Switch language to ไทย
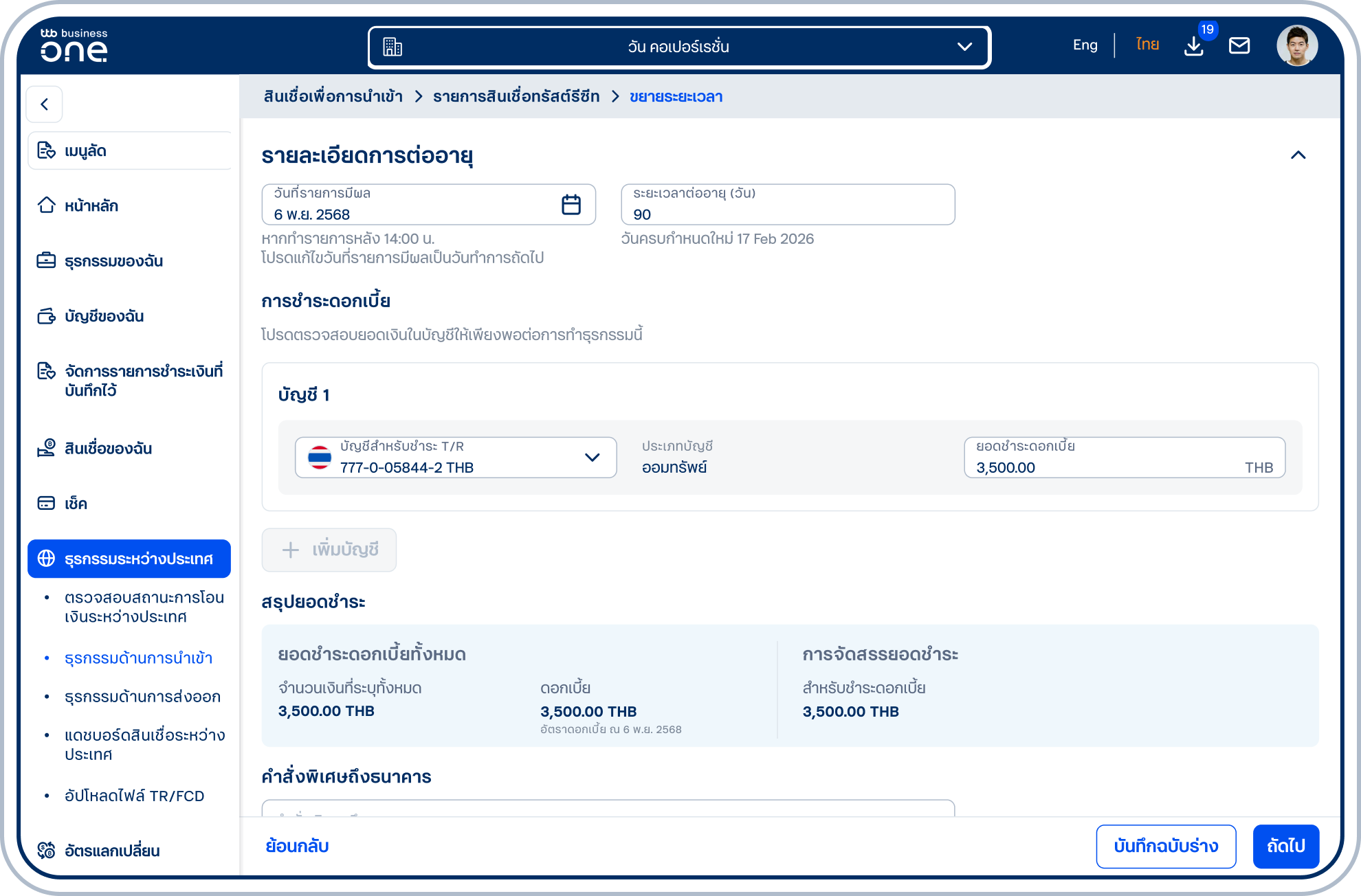Viewport: 1361px width, 896px height. tap(1147, 45)
